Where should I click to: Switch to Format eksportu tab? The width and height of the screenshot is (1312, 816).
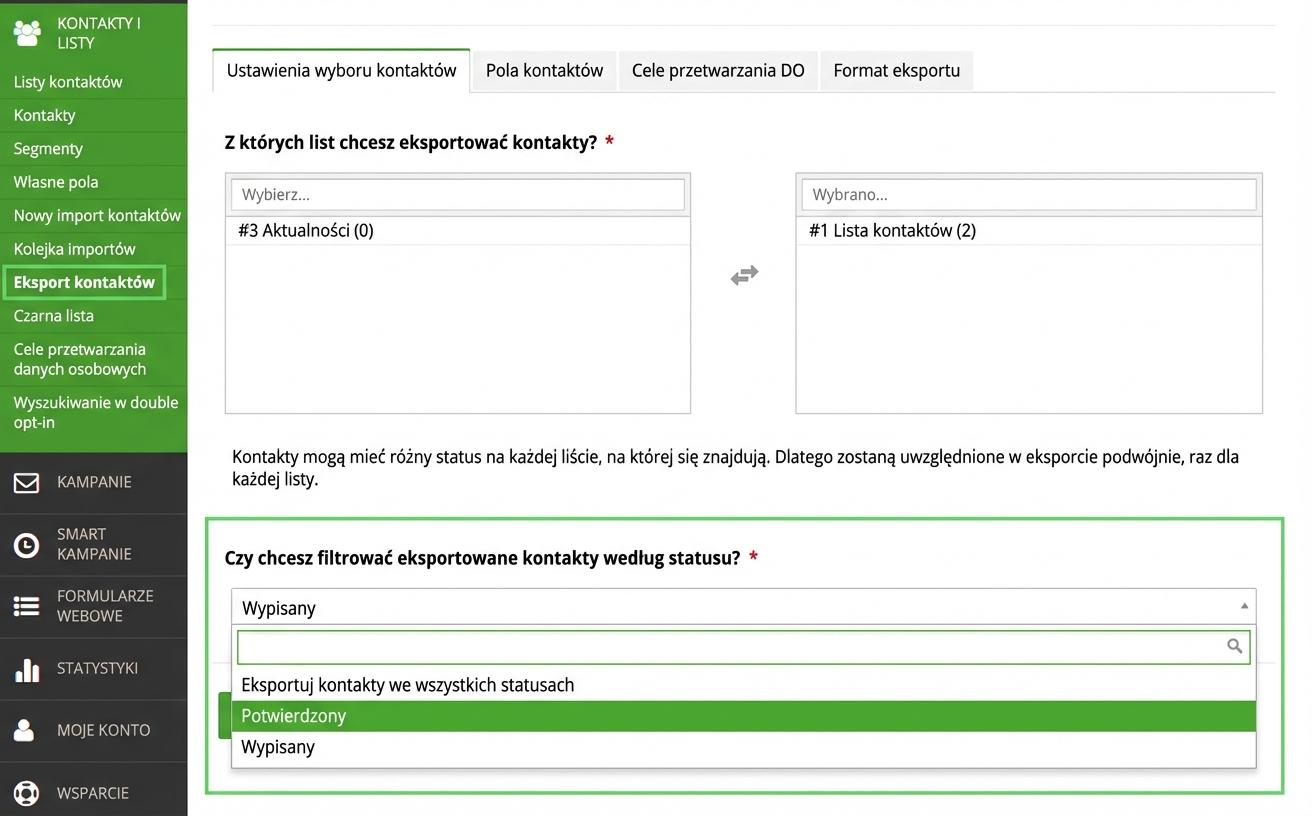896,70
